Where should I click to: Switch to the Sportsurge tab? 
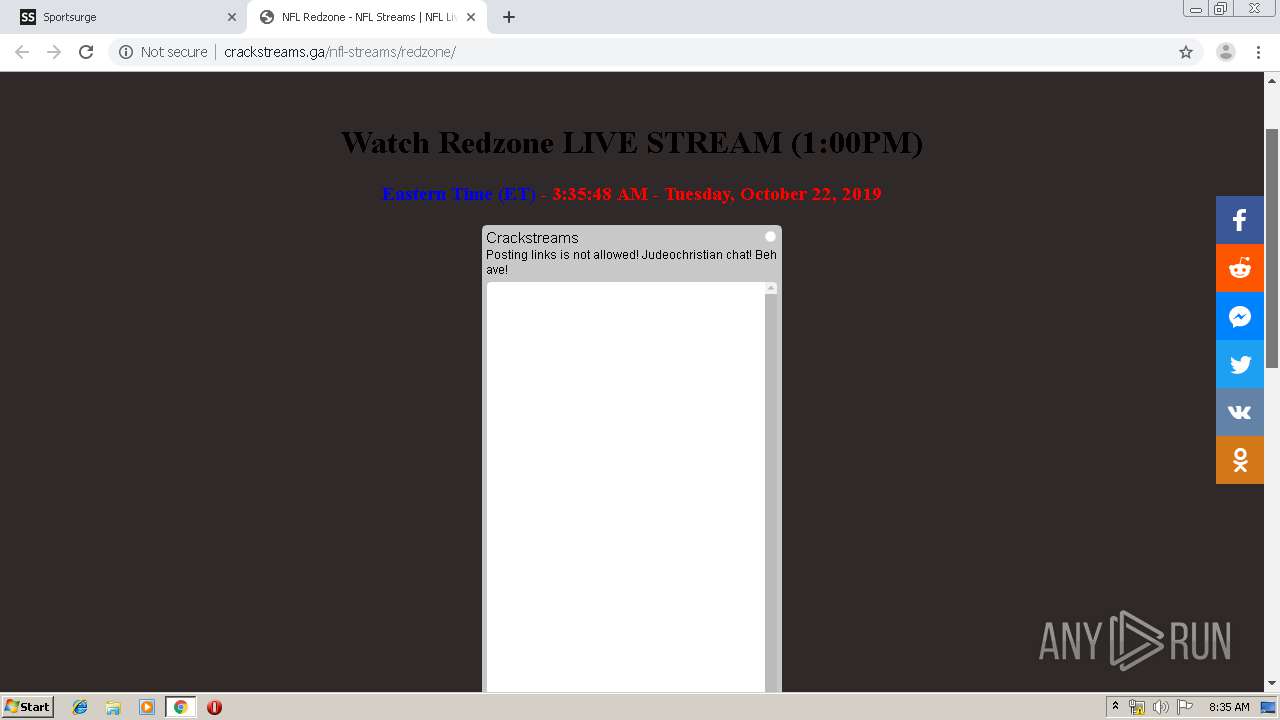tap(125, 17)
